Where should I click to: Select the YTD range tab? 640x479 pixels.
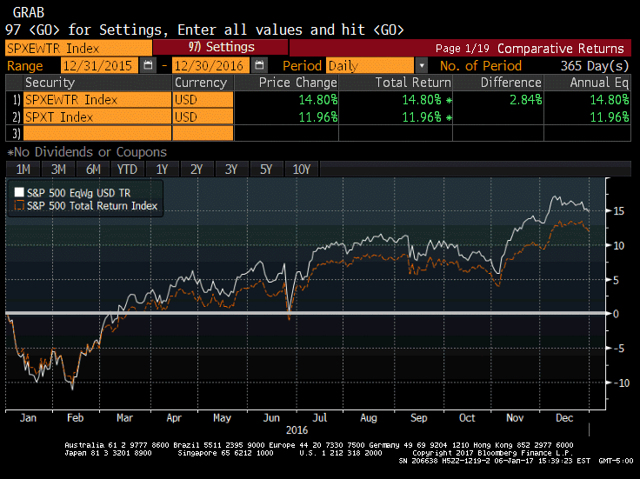click(x=127, y=169)
